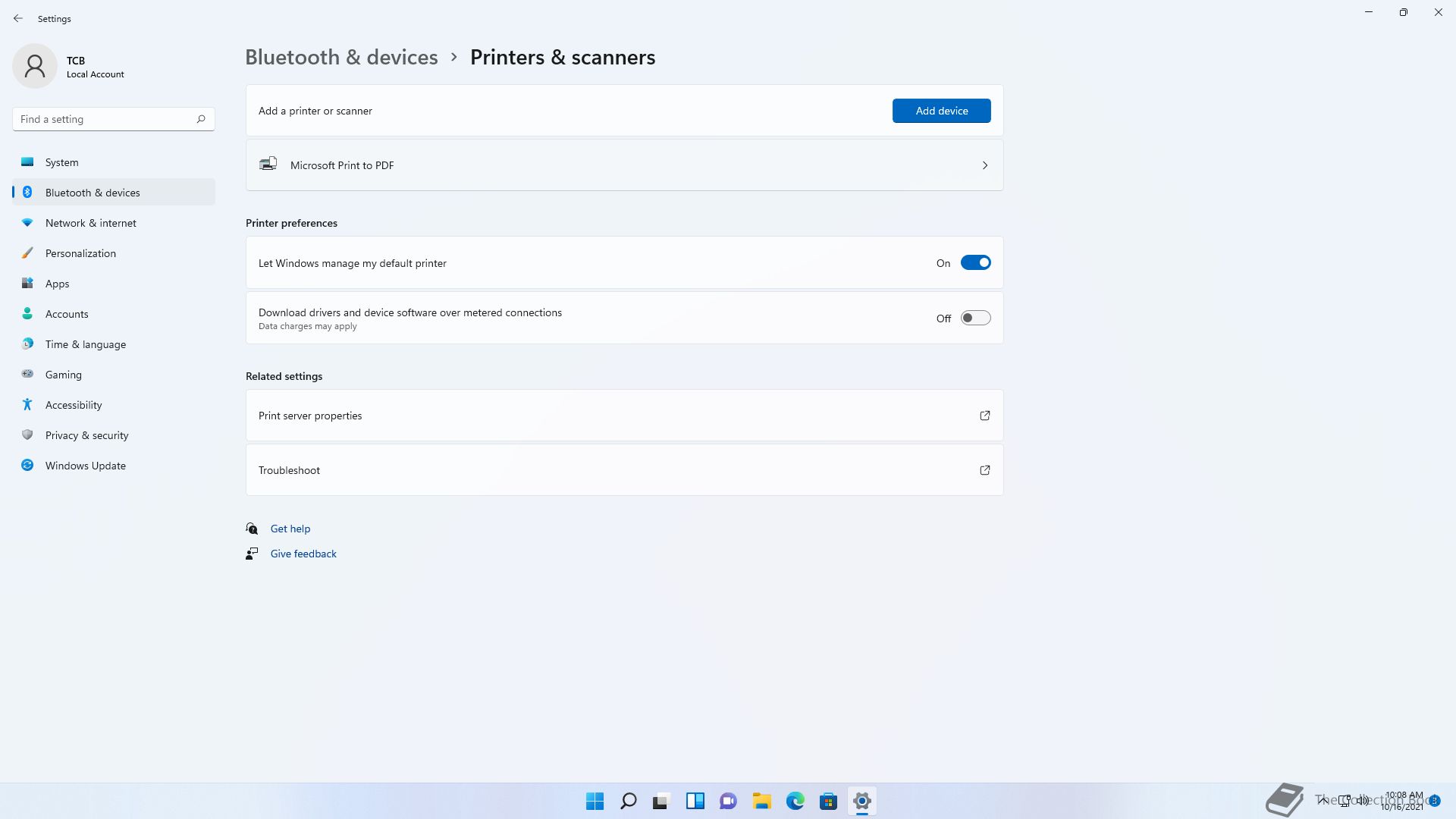Open Network & internet settings
This screenshot has width=1456, height=819.
pos(114,223)
